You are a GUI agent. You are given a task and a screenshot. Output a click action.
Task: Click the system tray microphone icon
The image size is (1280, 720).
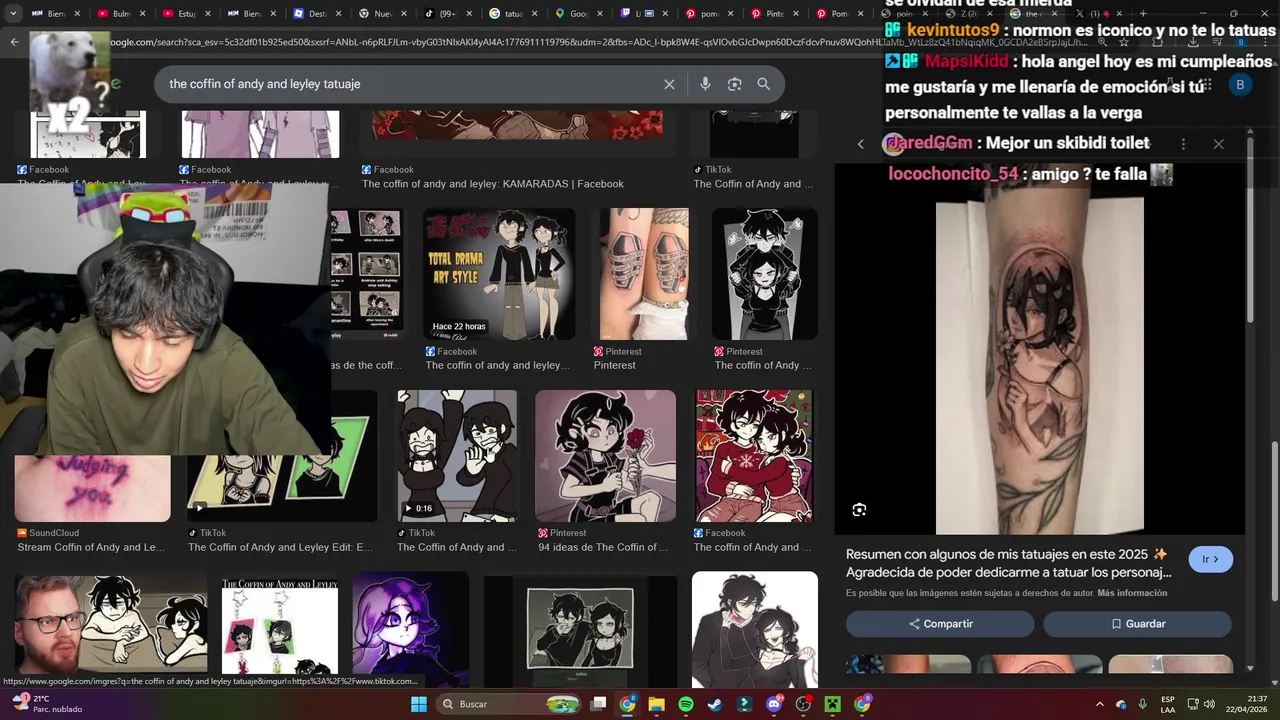point(1142,704)
